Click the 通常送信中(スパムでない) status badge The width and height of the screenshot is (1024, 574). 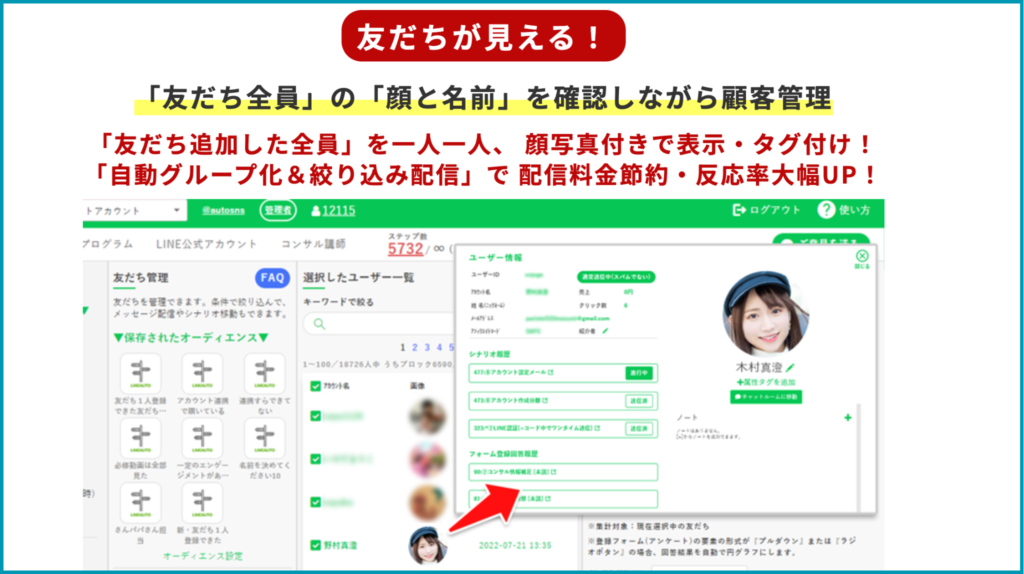616,277
